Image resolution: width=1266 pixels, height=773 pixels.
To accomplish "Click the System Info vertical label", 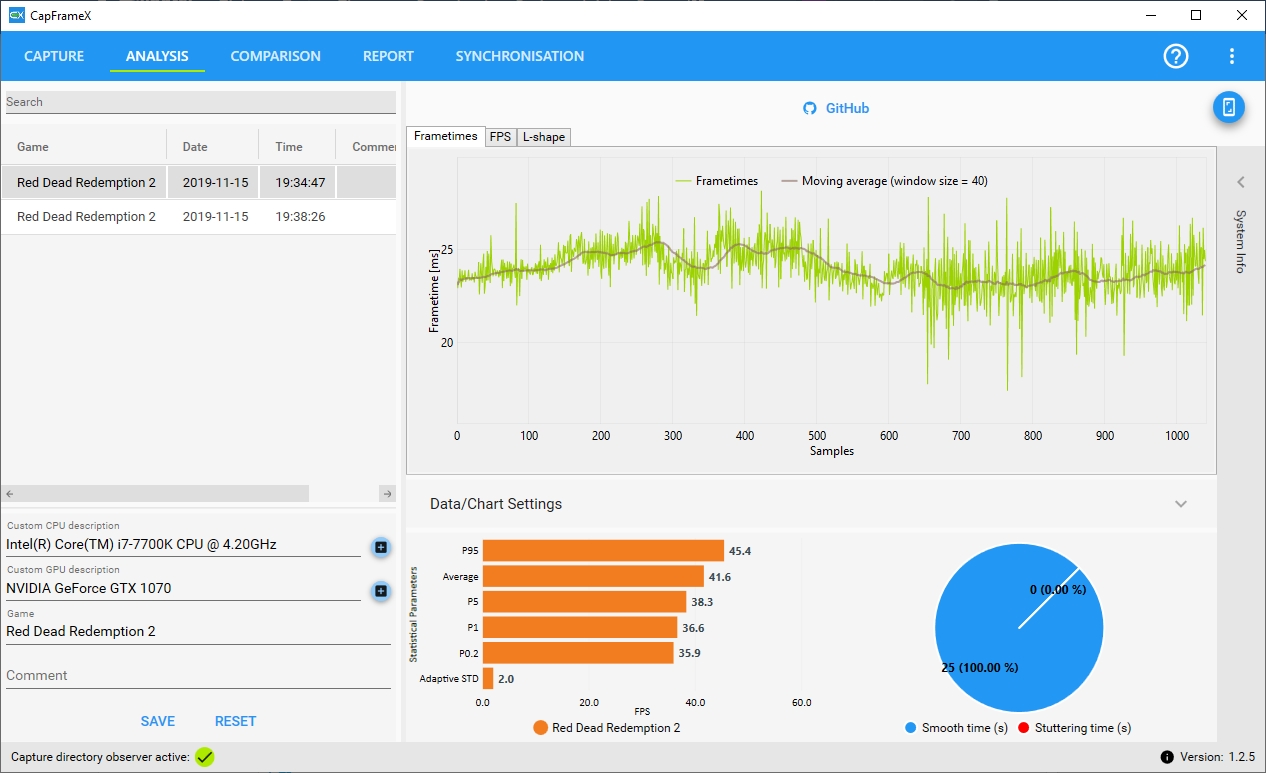I will coord(1240,241).
